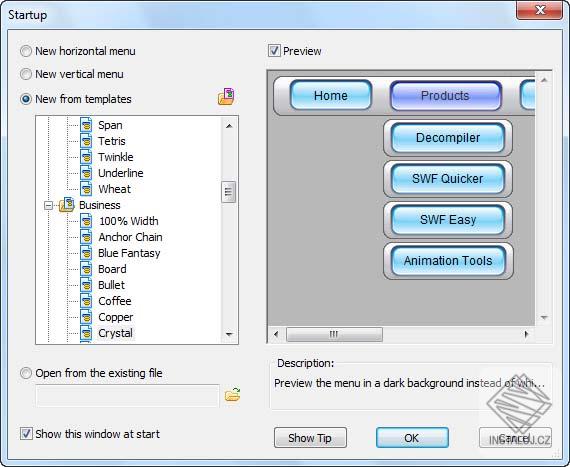Click the Span template file icon
The height and width of the screenshot is (467, 570).
coord(86,125)
